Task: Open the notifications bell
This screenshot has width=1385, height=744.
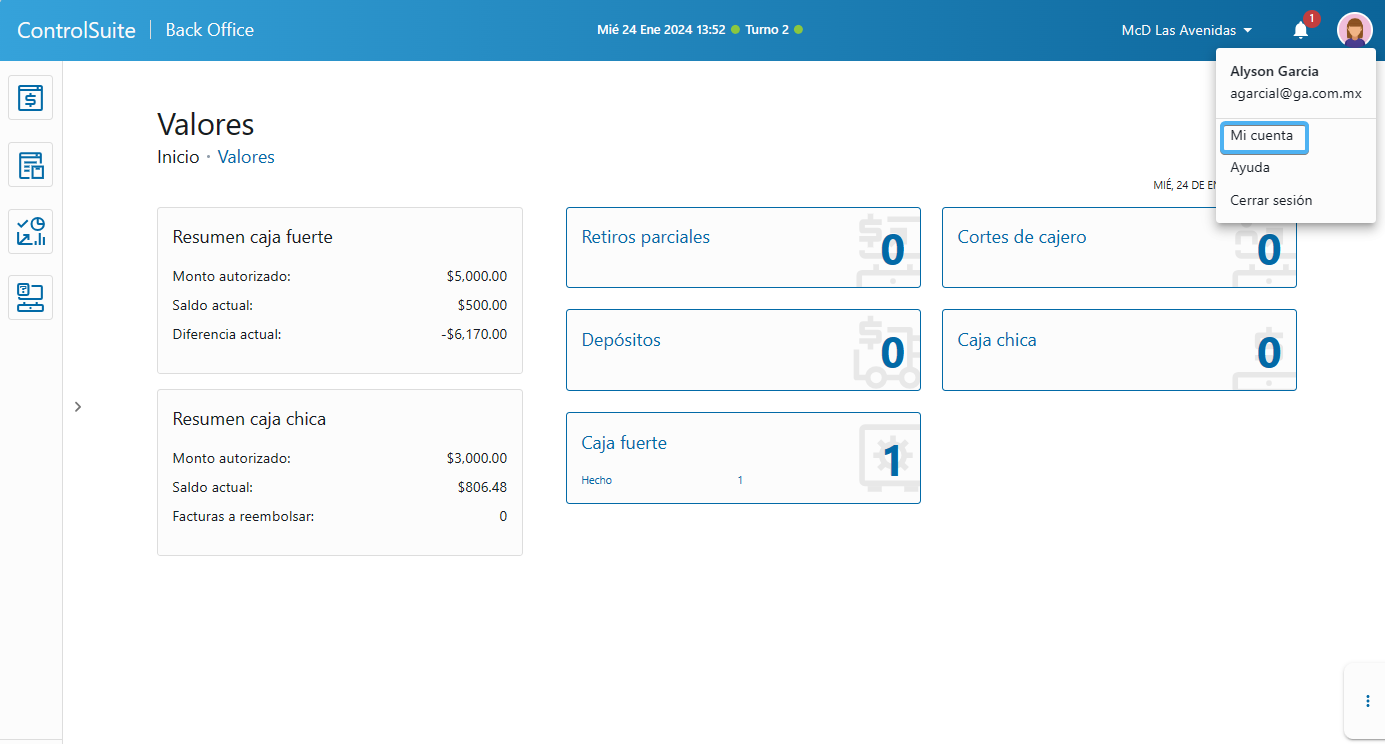Action: (x=1300, y=30)
